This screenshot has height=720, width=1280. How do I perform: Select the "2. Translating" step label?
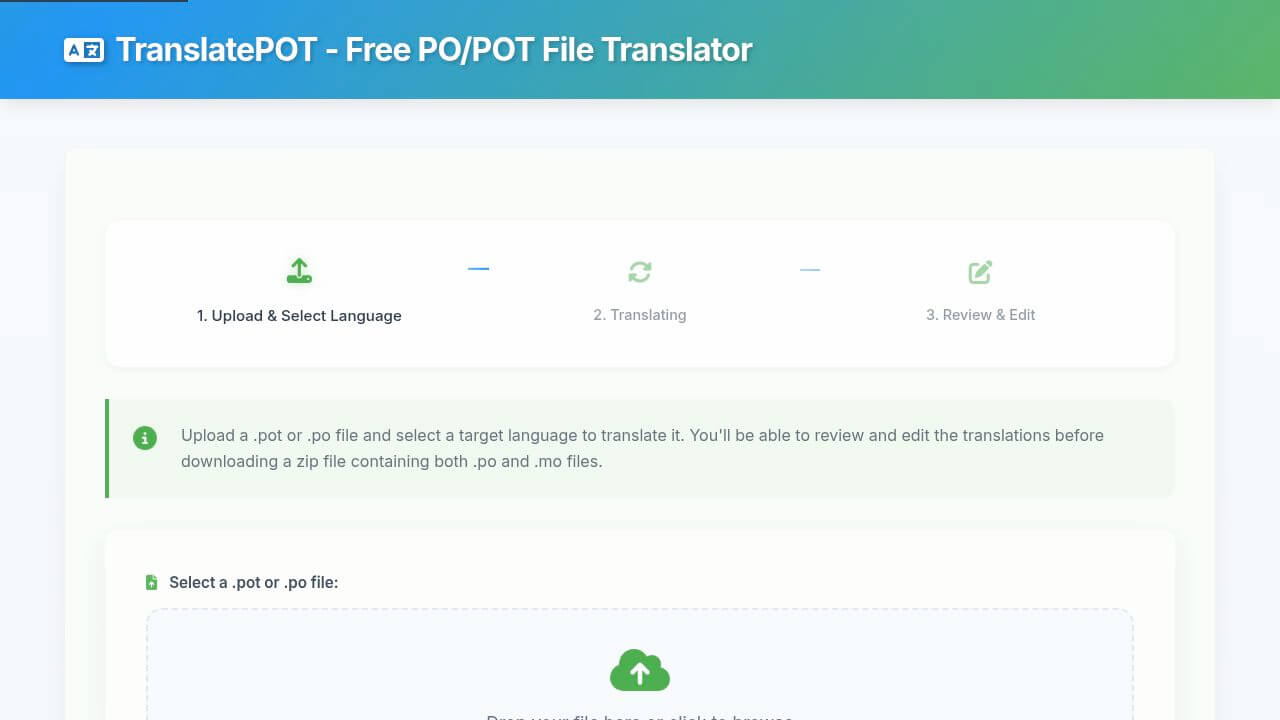click(640, 314)
